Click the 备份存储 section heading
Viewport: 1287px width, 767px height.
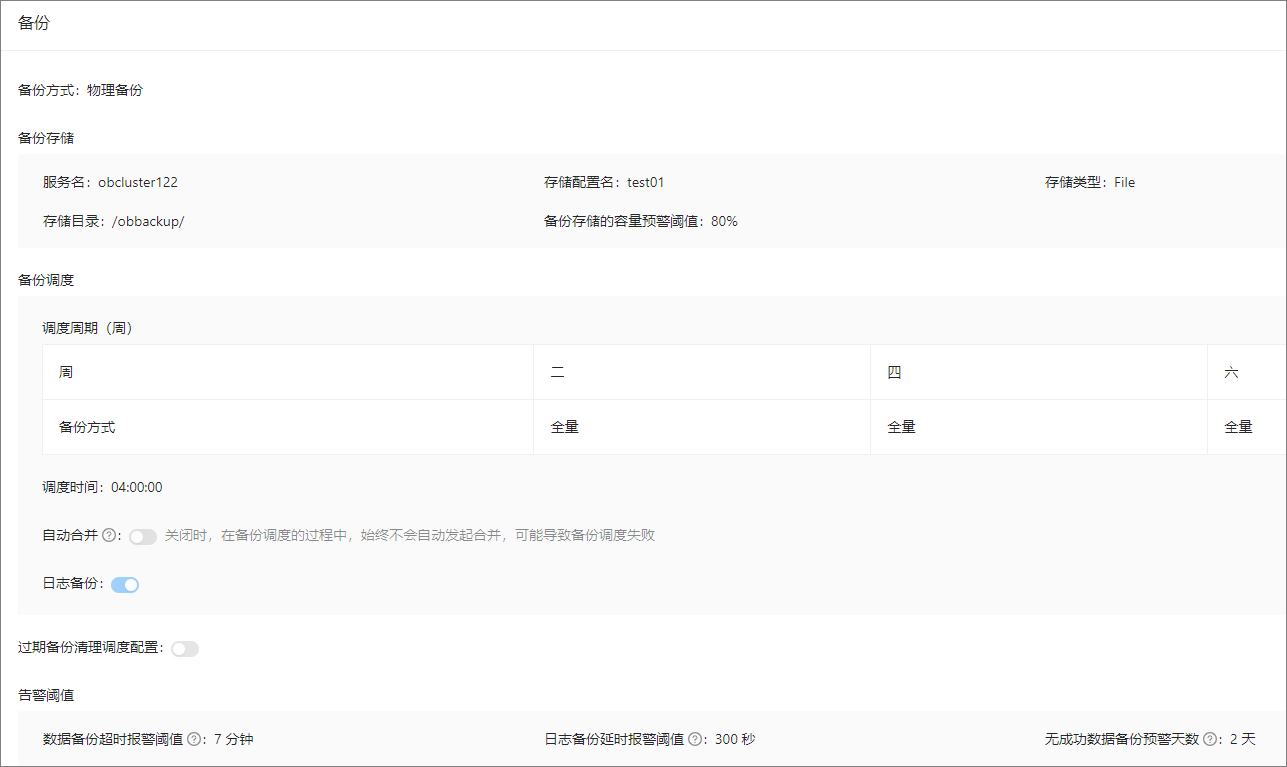pos(46,138)
